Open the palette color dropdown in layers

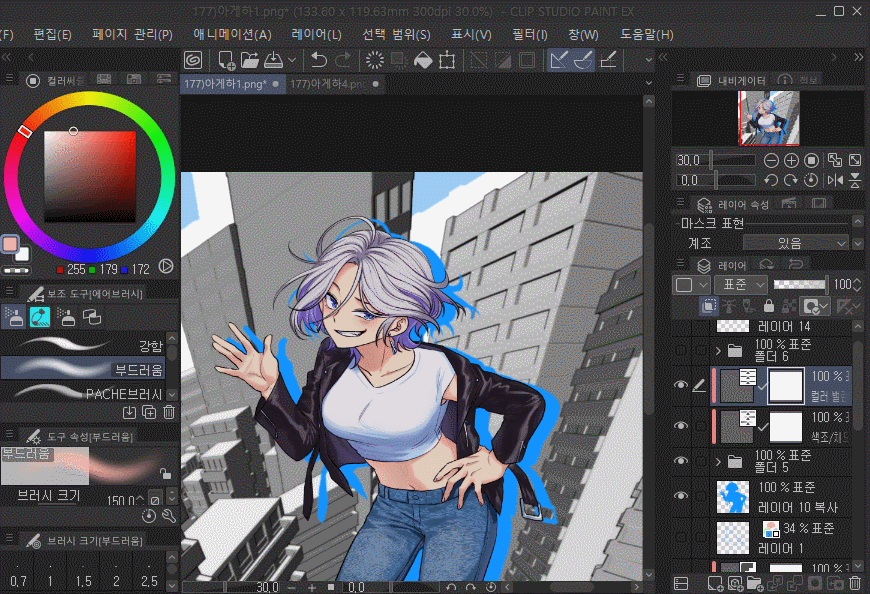pos(690,285)
